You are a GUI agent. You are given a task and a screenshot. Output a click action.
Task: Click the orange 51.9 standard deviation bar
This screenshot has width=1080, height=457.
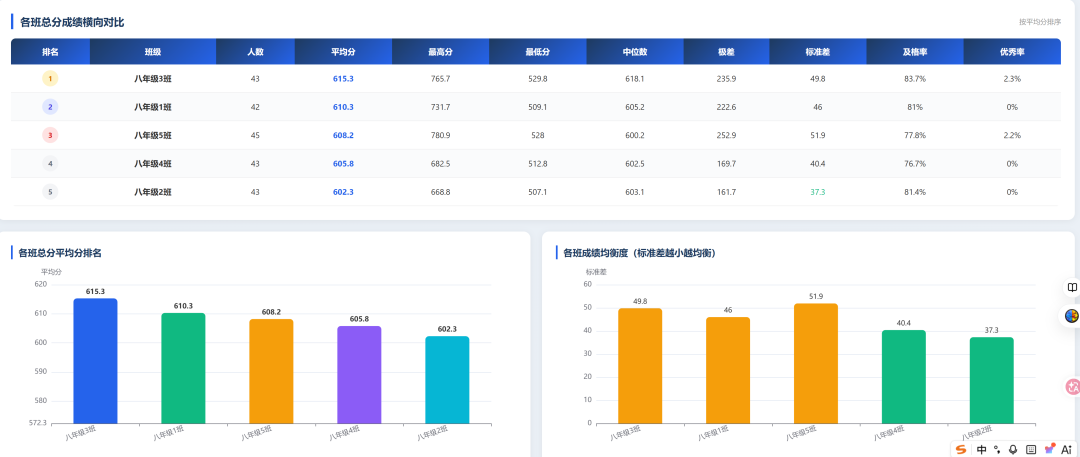pyautogui.click(x=816, y=363)
